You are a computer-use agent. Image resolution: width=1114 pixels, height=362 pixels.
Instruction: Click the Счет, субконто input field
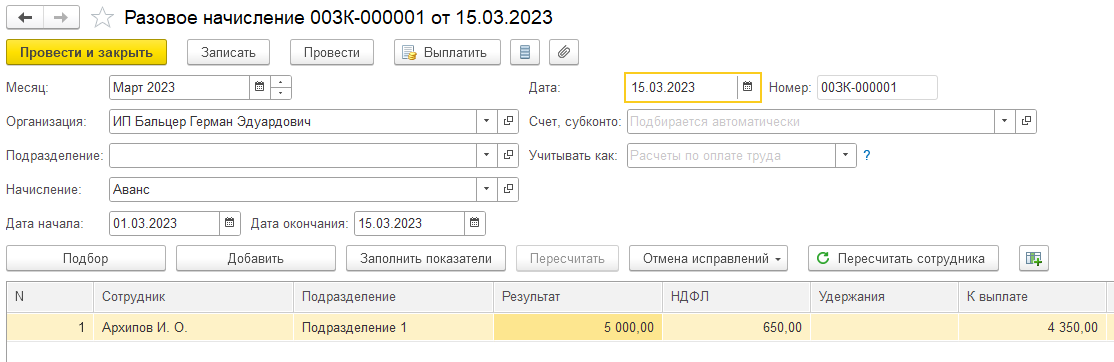click(811, 121)
